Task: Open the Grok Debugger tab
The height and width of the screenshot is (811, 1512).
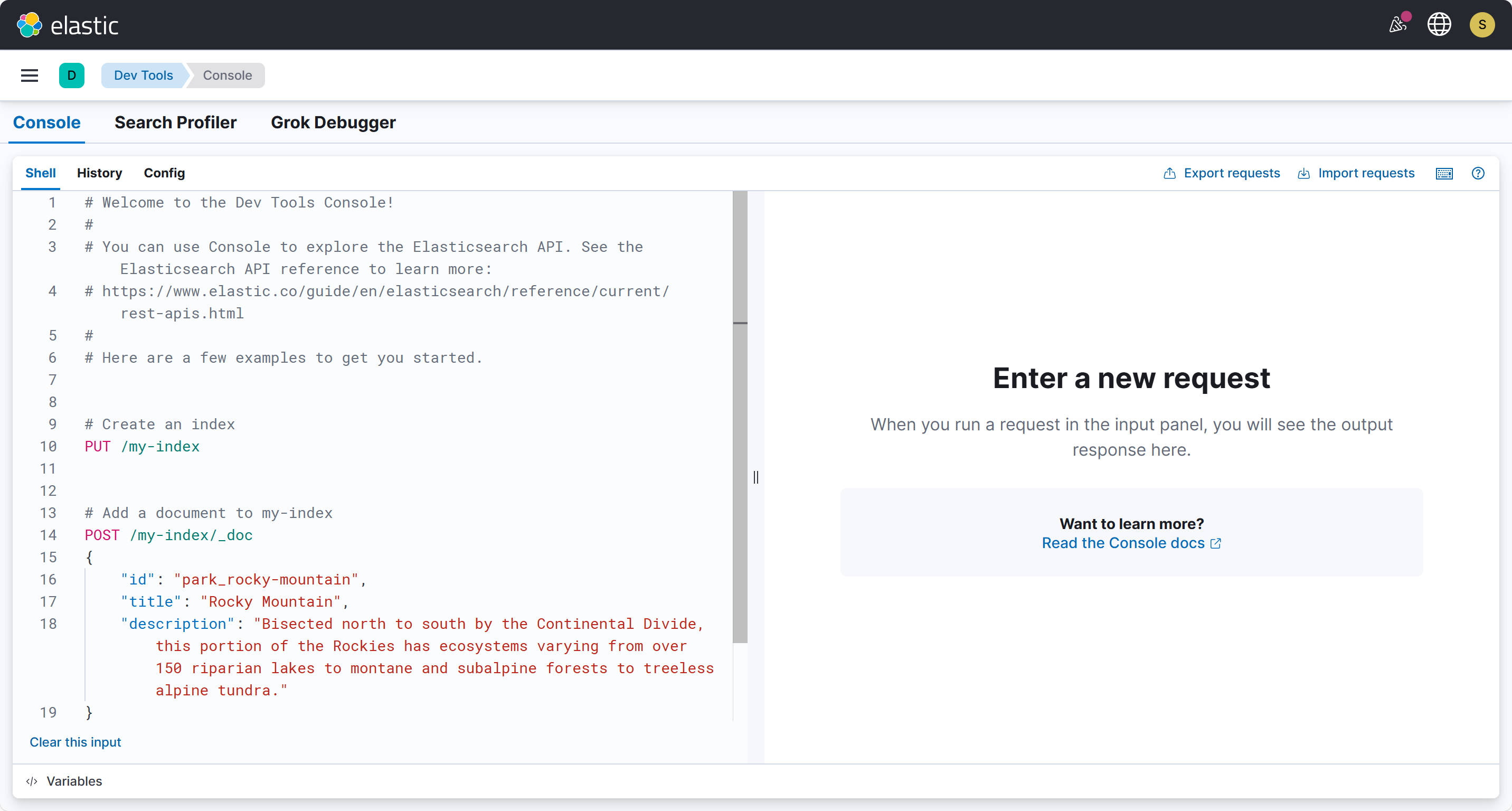Action: 333,122
